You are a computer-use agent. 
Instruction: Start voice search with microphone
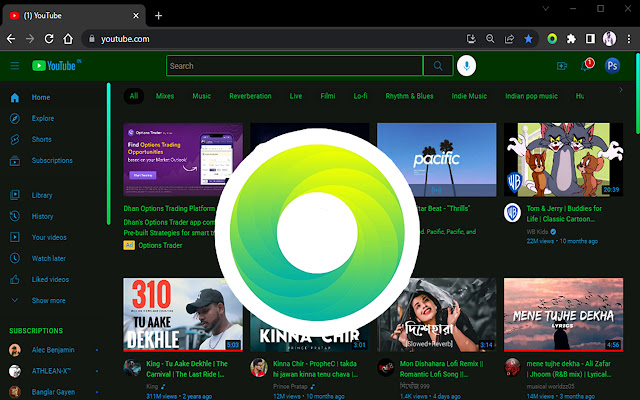[x=467, y=66]
